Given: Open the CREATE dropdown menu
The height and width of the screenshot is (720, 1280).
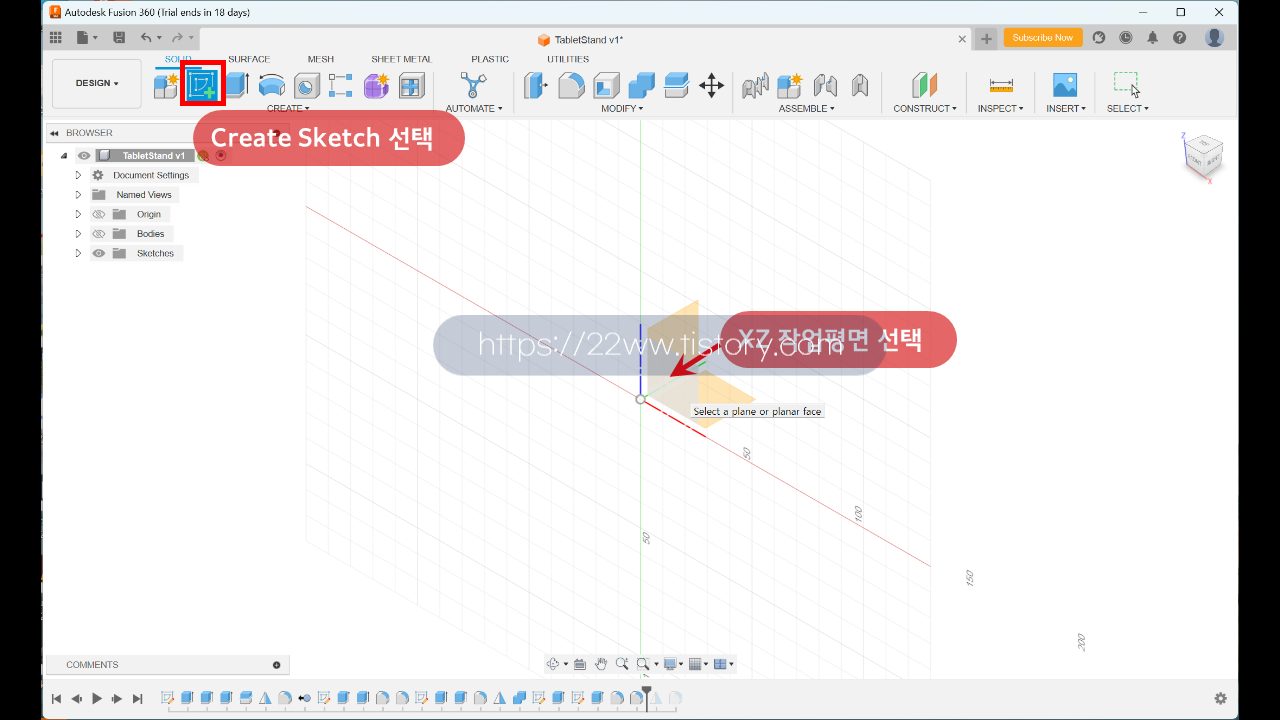Looking at the screenshot, I should coord(288,108).
